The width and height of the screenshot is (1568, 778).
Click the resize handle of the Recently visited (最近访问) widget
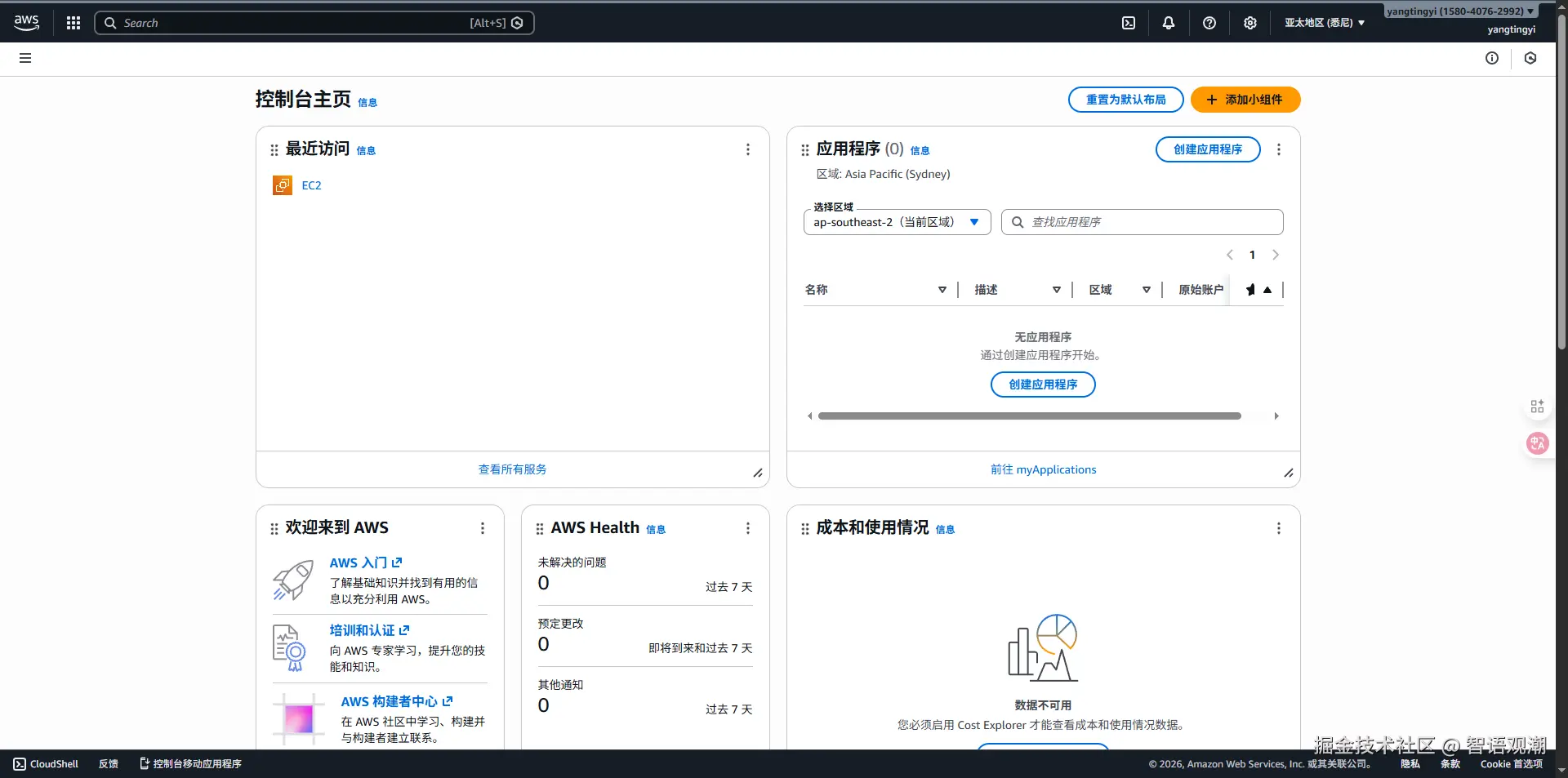point(758,473)
